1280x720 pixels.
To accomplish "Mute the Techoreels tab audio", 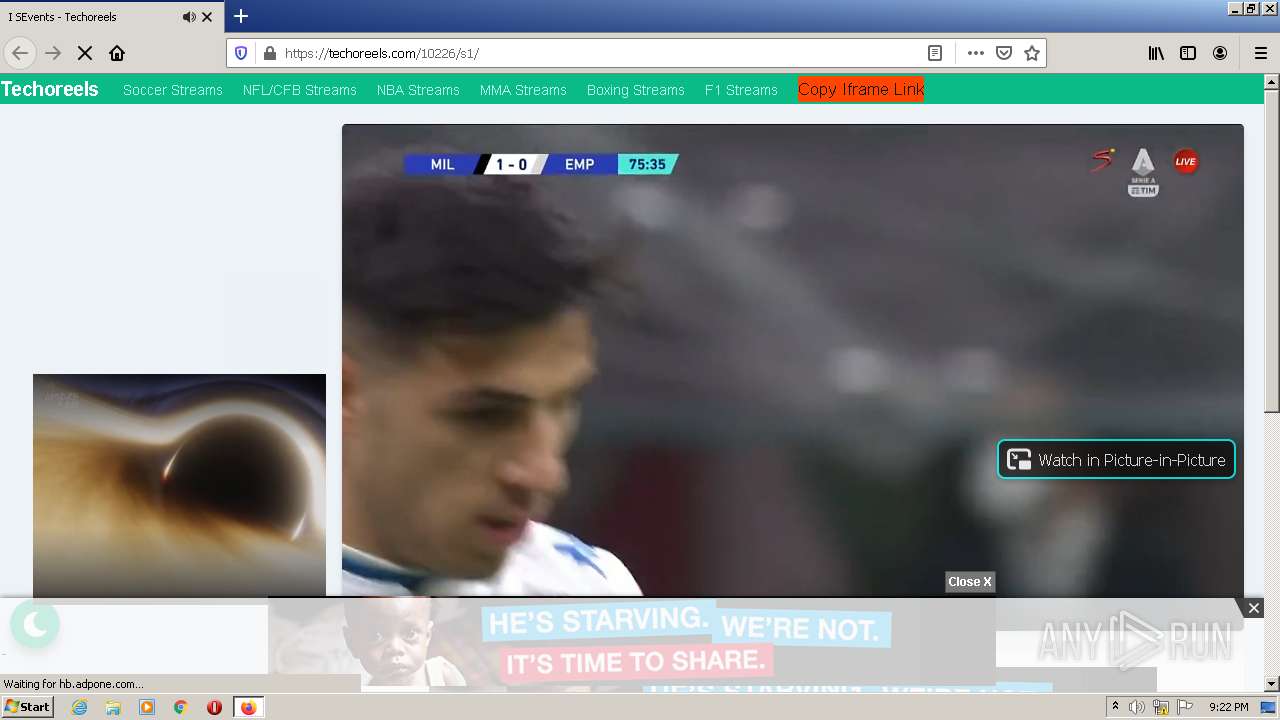I will click(x=189, y=17).
